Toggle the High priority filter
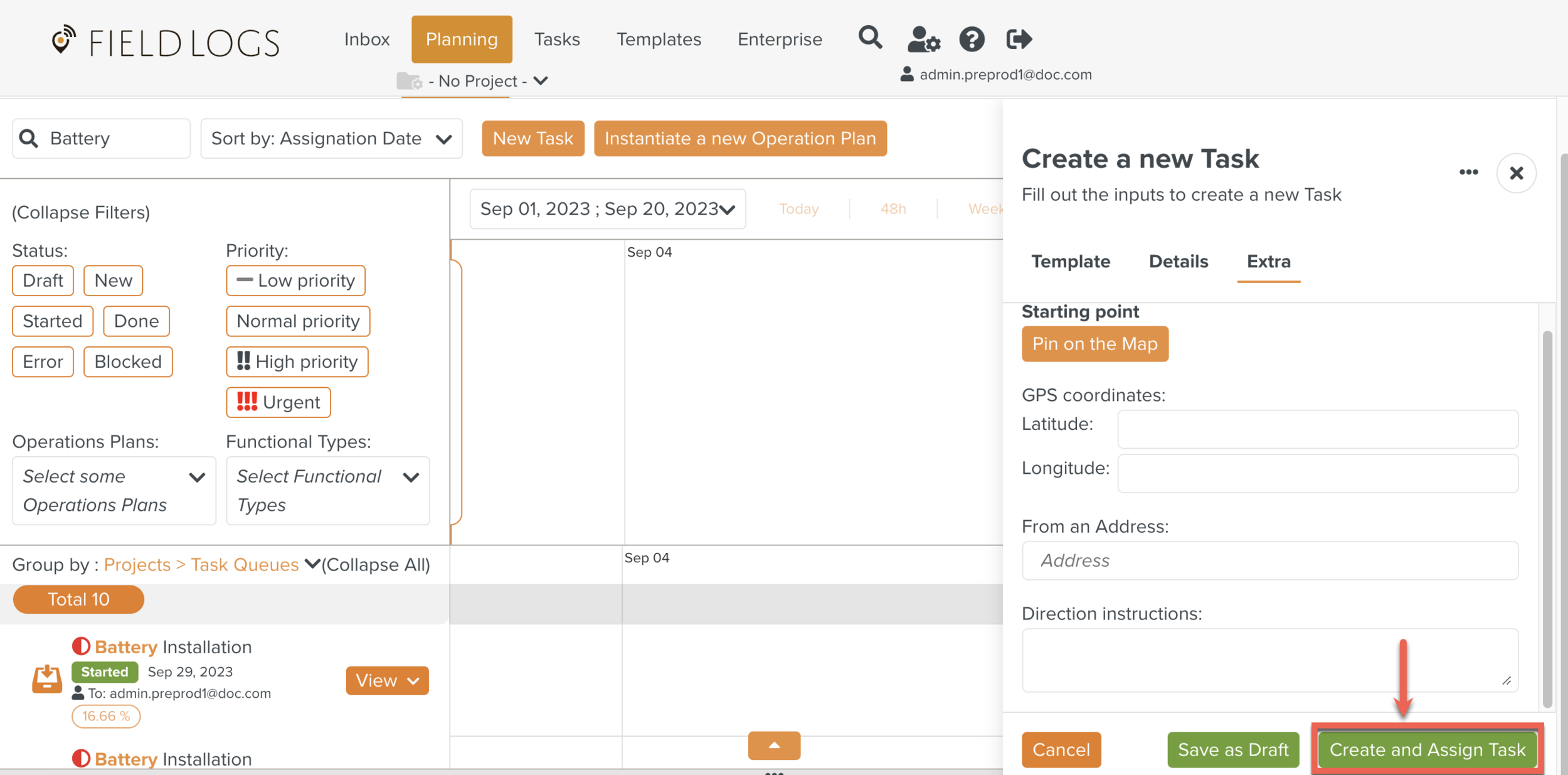This screenshot has width=1568, height=775. click(x=297, y=361)
